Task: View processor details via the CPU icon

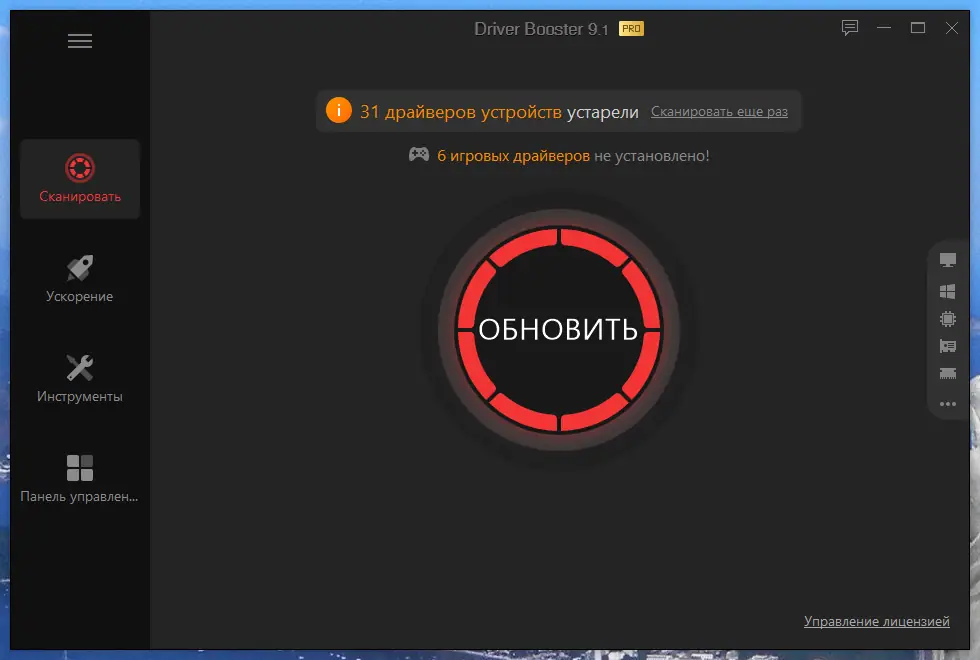Action: (x=948, y=320)
